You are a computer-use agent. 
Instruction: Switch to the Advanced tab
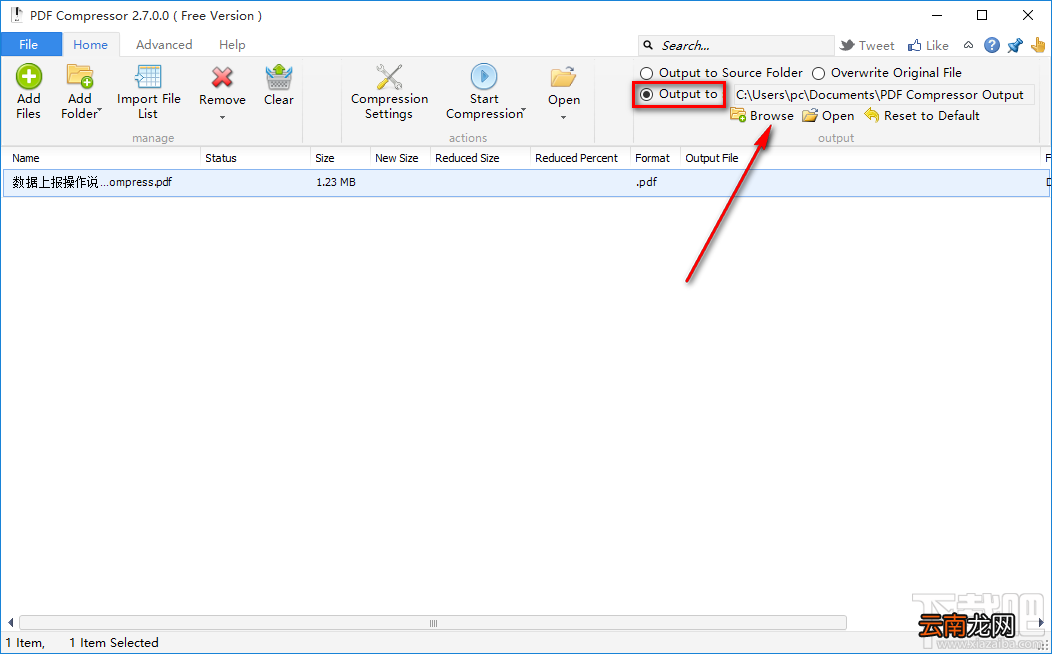pyautogui.click(x=164, y=44)
